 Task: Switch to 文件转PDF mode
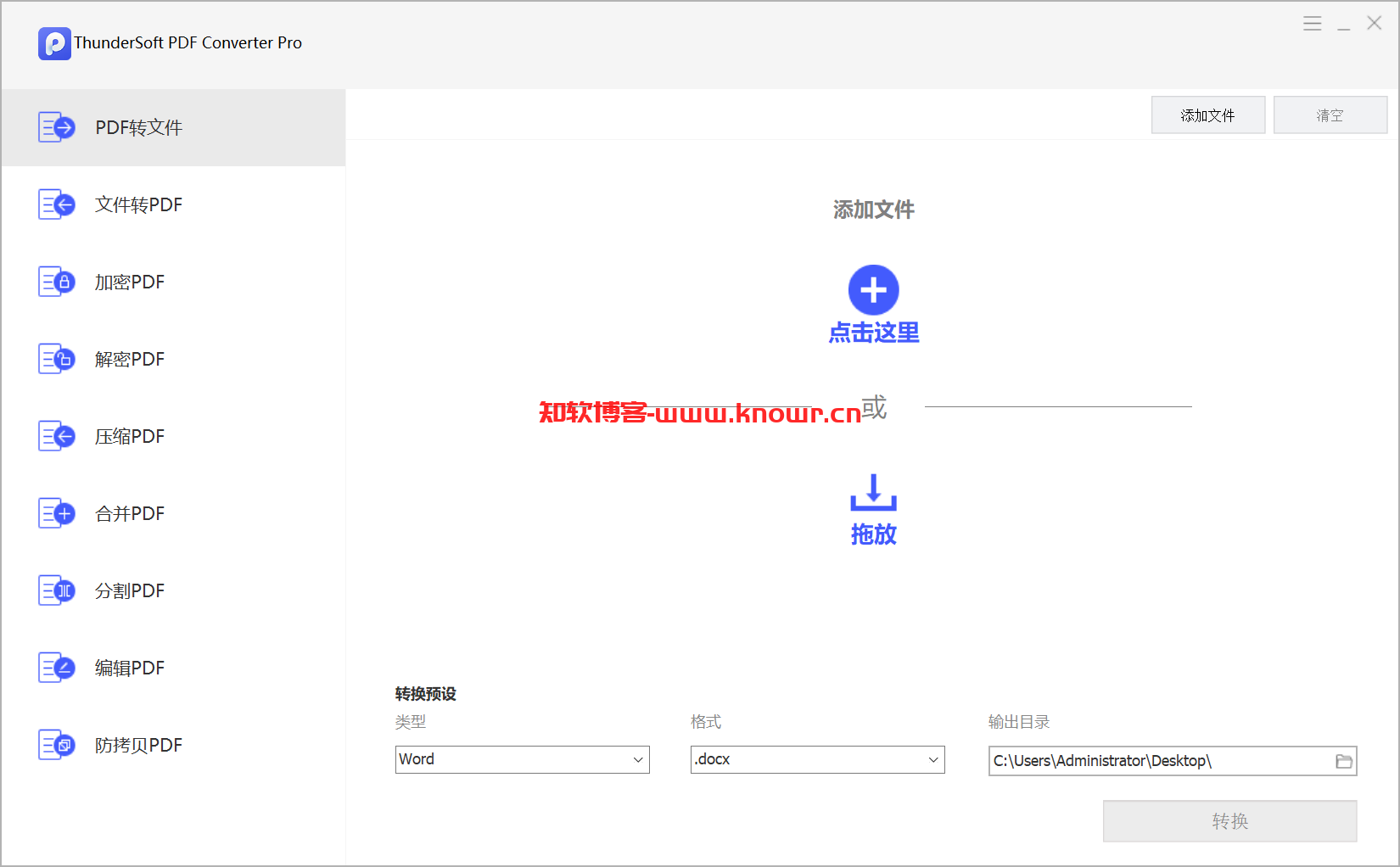click(173, 204)
